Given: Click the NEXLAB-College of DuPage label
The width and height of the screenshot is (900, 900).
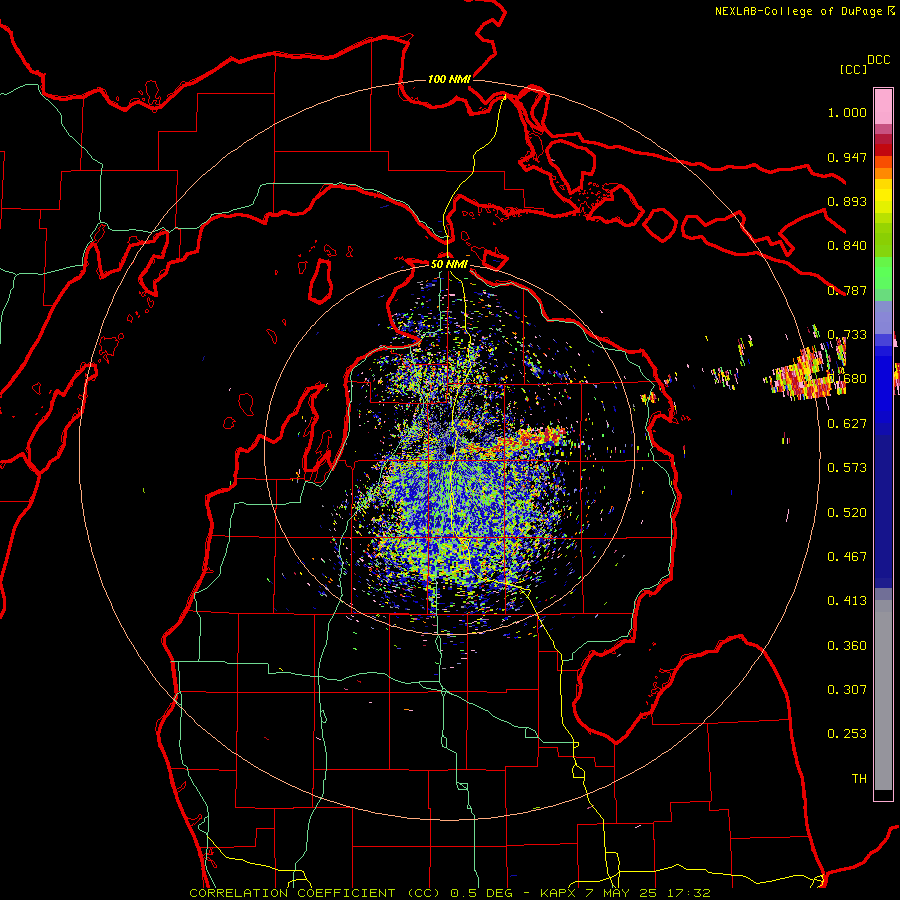Looking at the screenshot, I should [804, 11].
